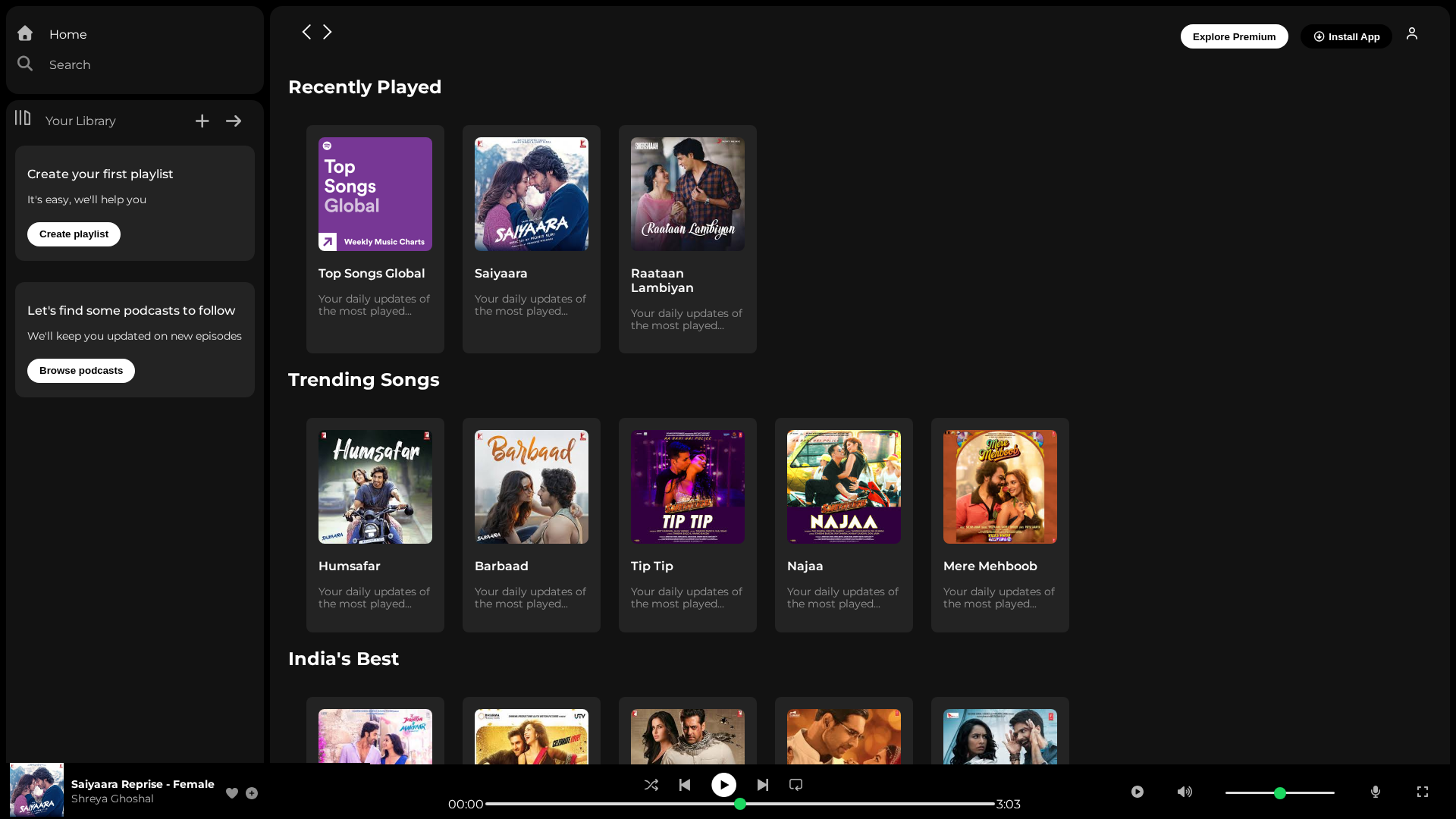1456x819 pixels.
Task: Open the Najaa cover art
Action: 844,487
